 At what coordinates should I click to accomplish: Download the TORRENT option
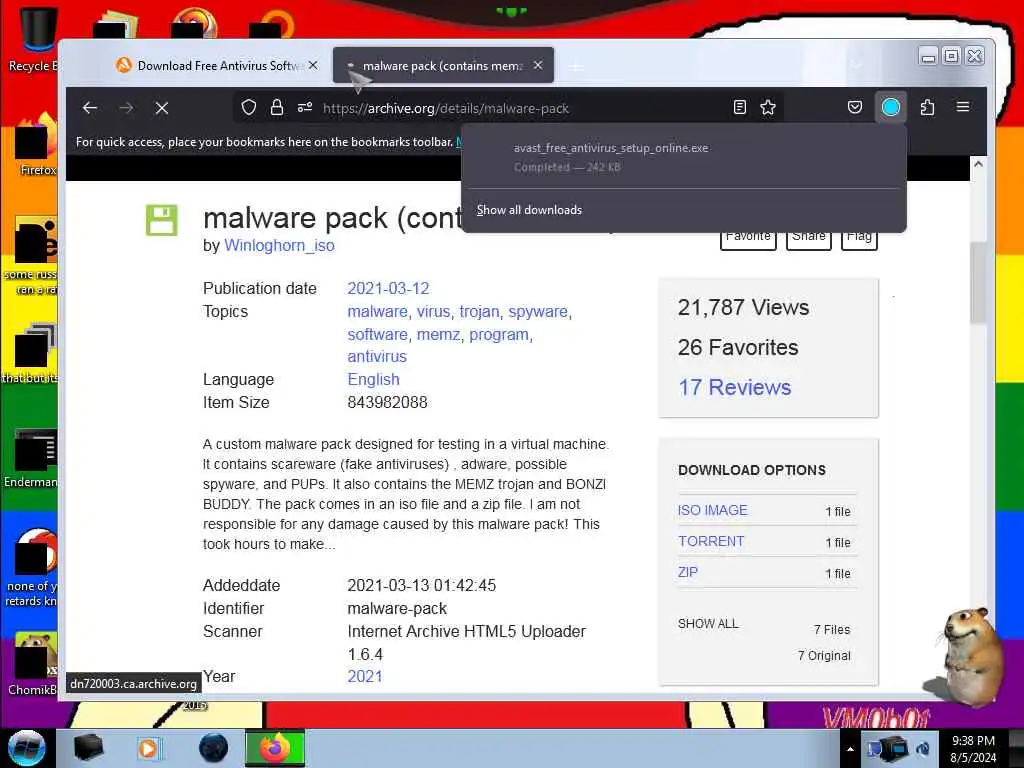pos(711,541)
